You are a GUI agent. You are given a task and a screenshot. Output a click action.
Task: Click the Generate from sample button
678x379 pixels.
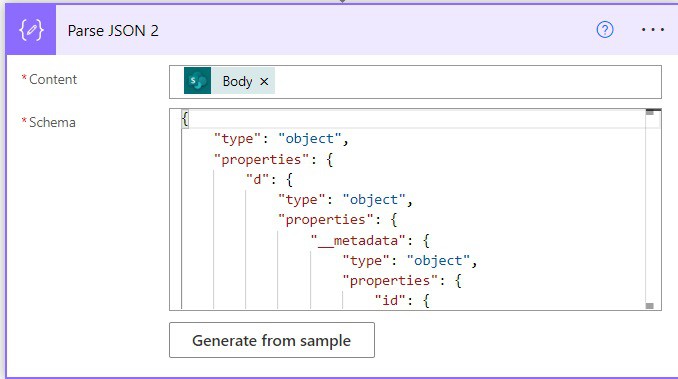(x=272, y=340)
